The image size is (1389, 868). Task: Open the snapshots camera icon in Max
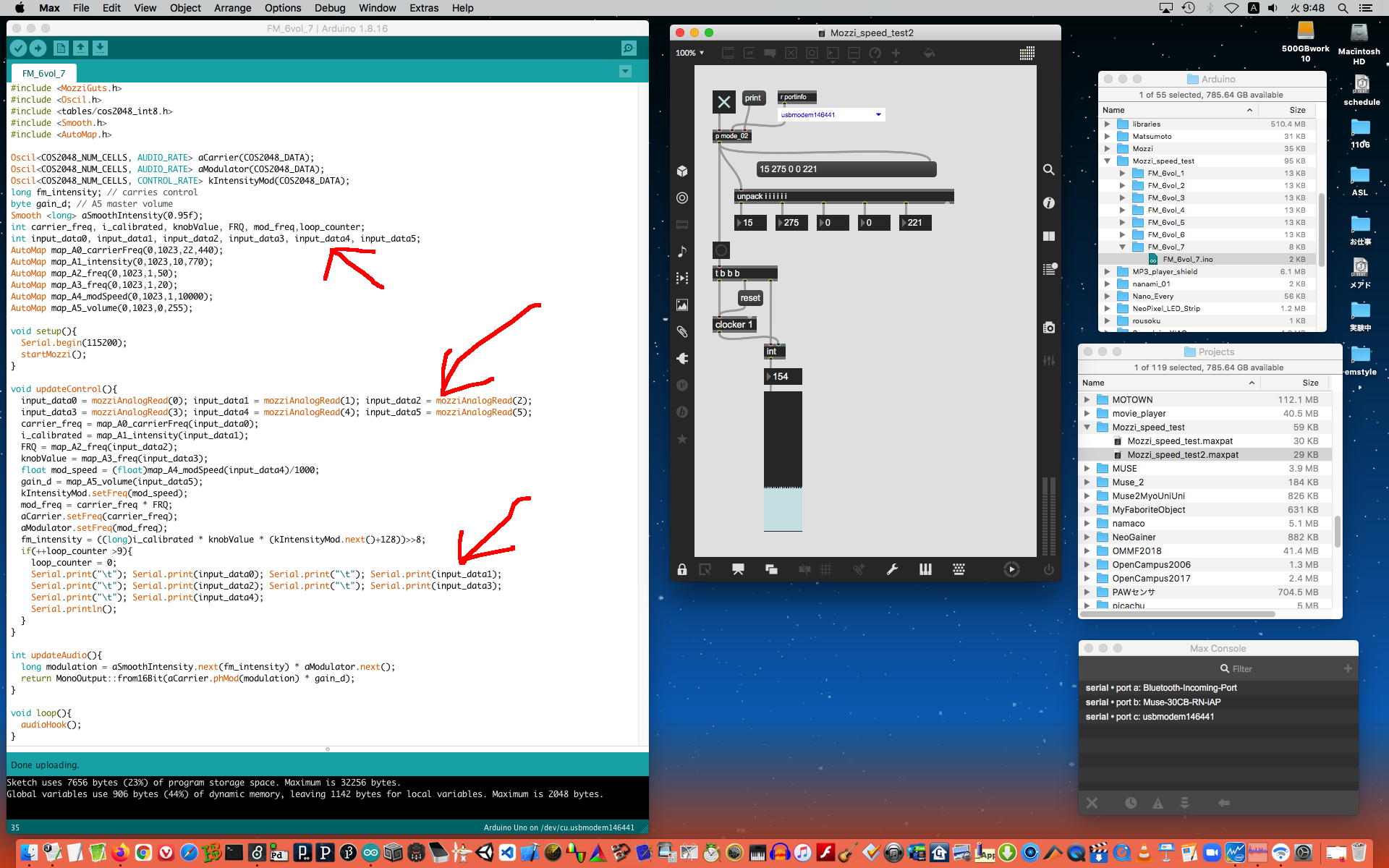[1048, 328]
